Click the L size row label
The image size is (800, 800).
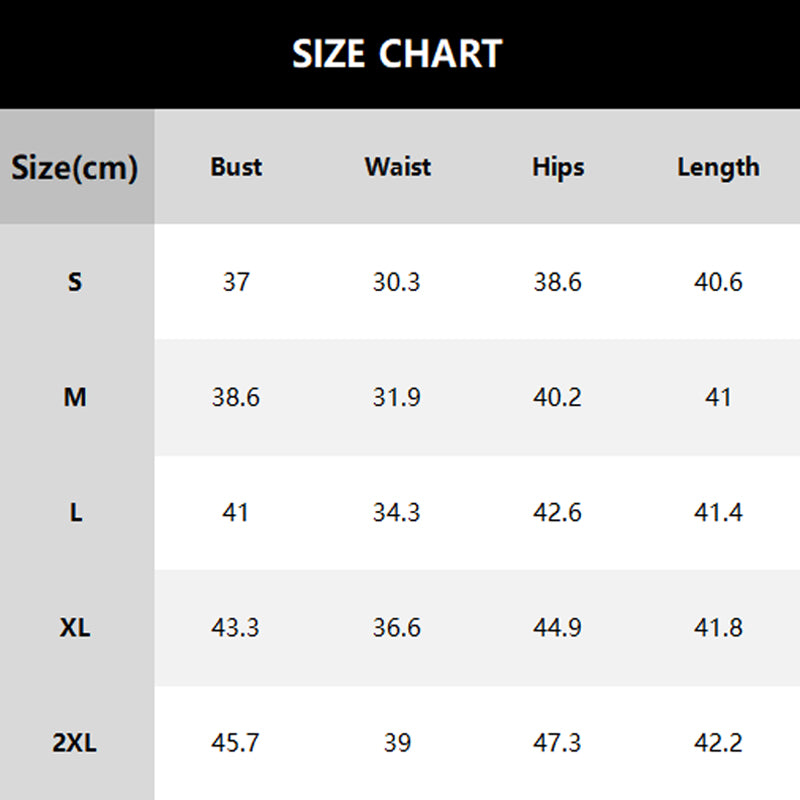click(75, 513)
